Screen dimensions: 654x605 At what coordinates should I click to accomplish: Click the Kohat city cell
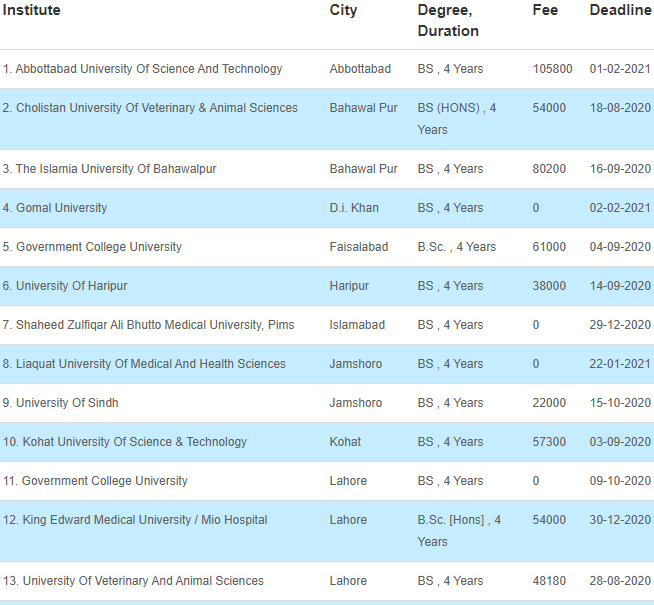point(345,442)
